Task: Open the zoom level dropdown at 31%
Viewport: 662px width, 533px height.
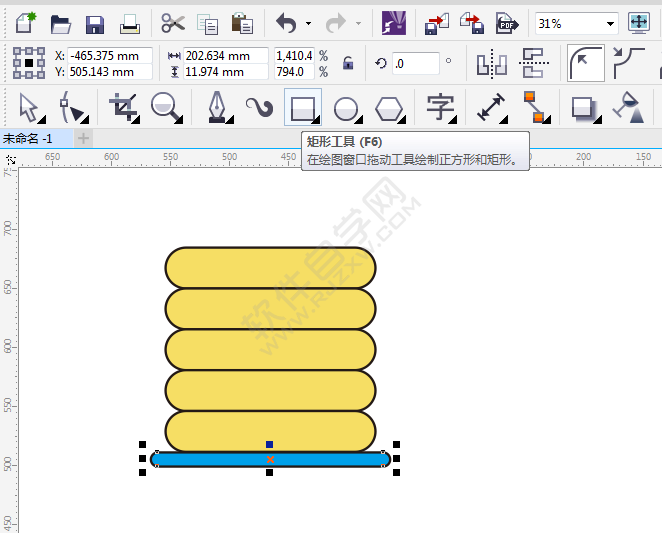Action: [610, 23]
